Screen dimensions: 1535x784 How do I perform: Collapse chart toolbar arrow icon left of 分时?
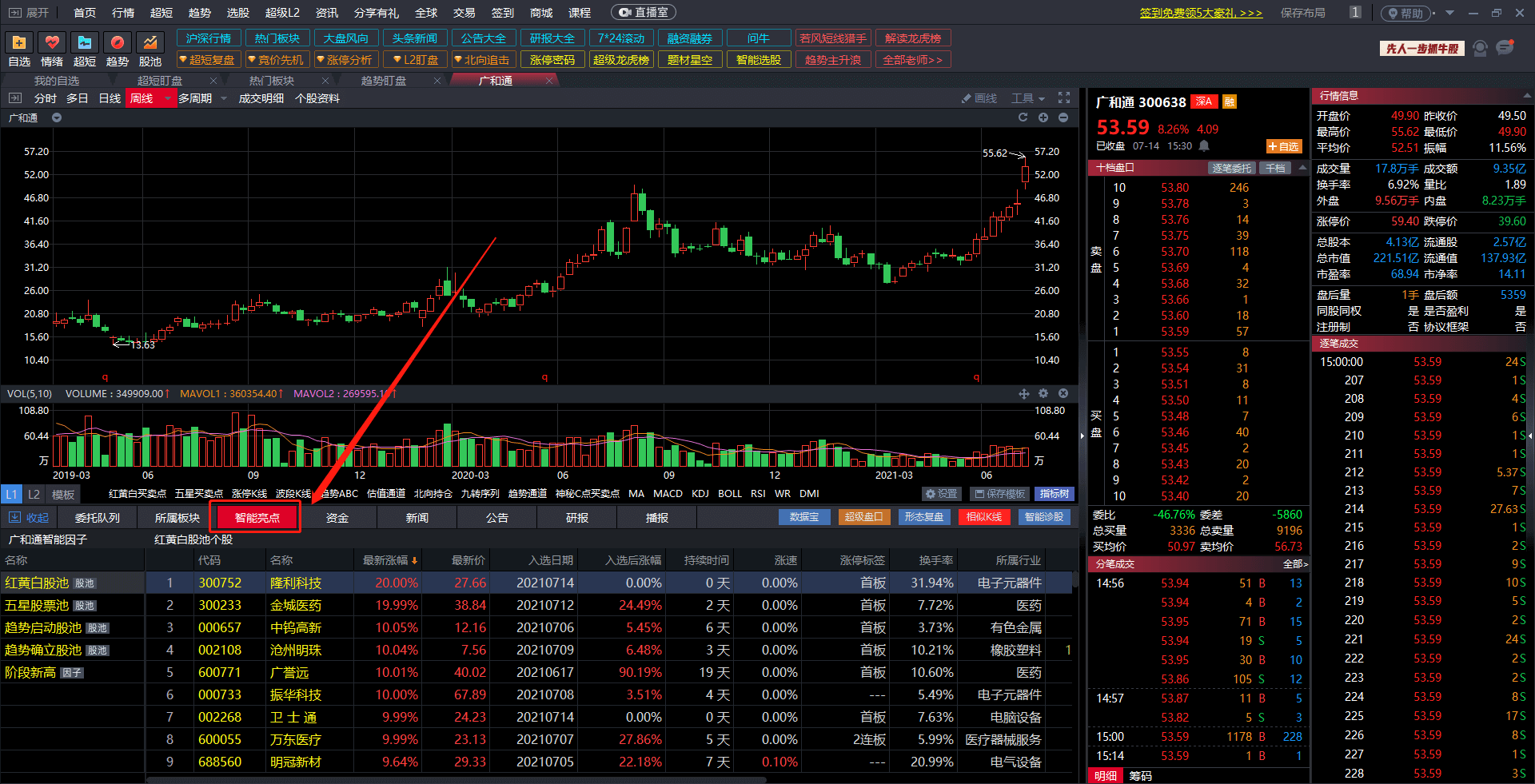click(14, 98)
